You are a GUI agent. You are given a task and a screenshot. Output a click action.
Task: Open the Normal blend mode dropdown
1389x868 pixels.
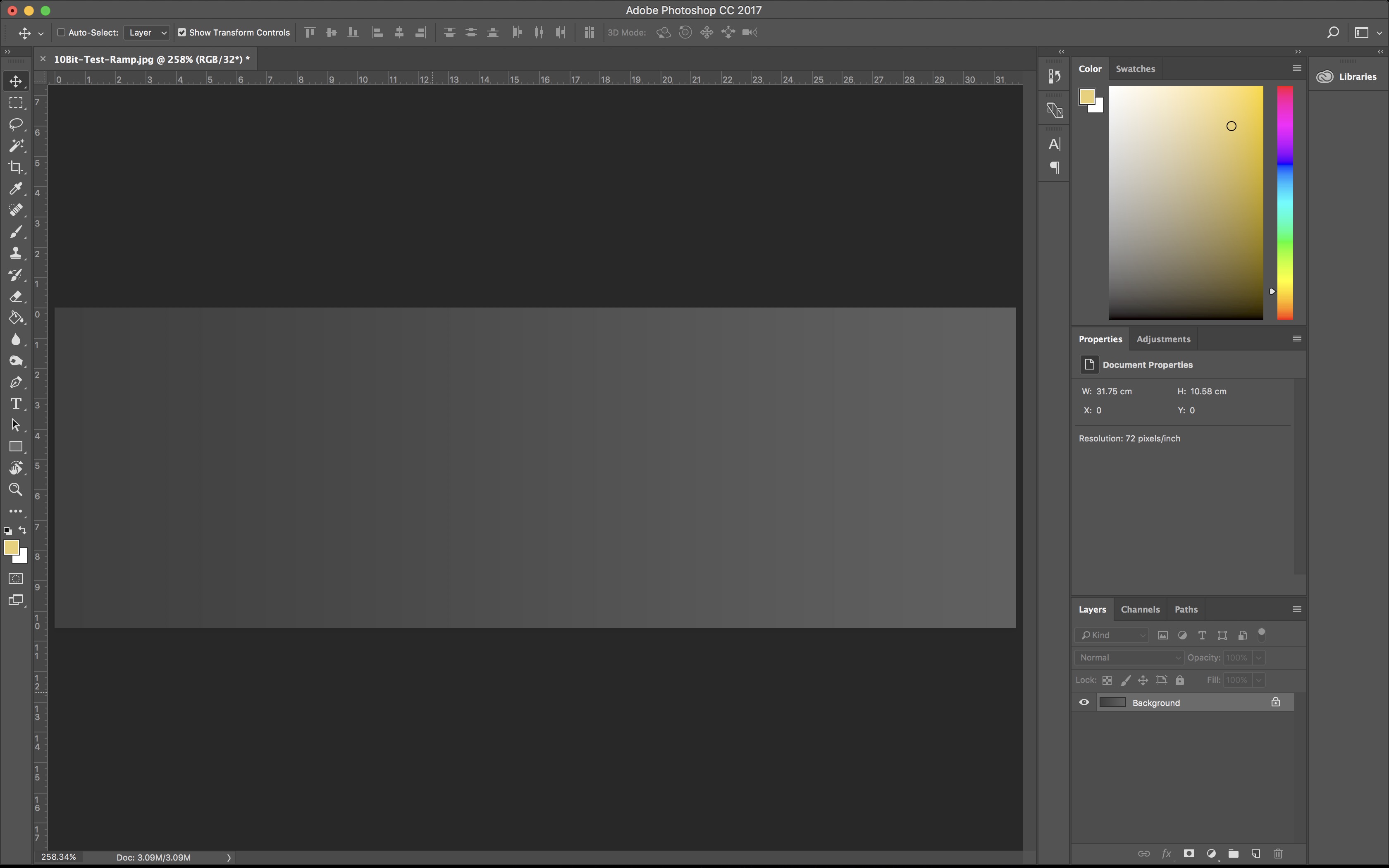pyautogui.click(x=1129, y=657)
